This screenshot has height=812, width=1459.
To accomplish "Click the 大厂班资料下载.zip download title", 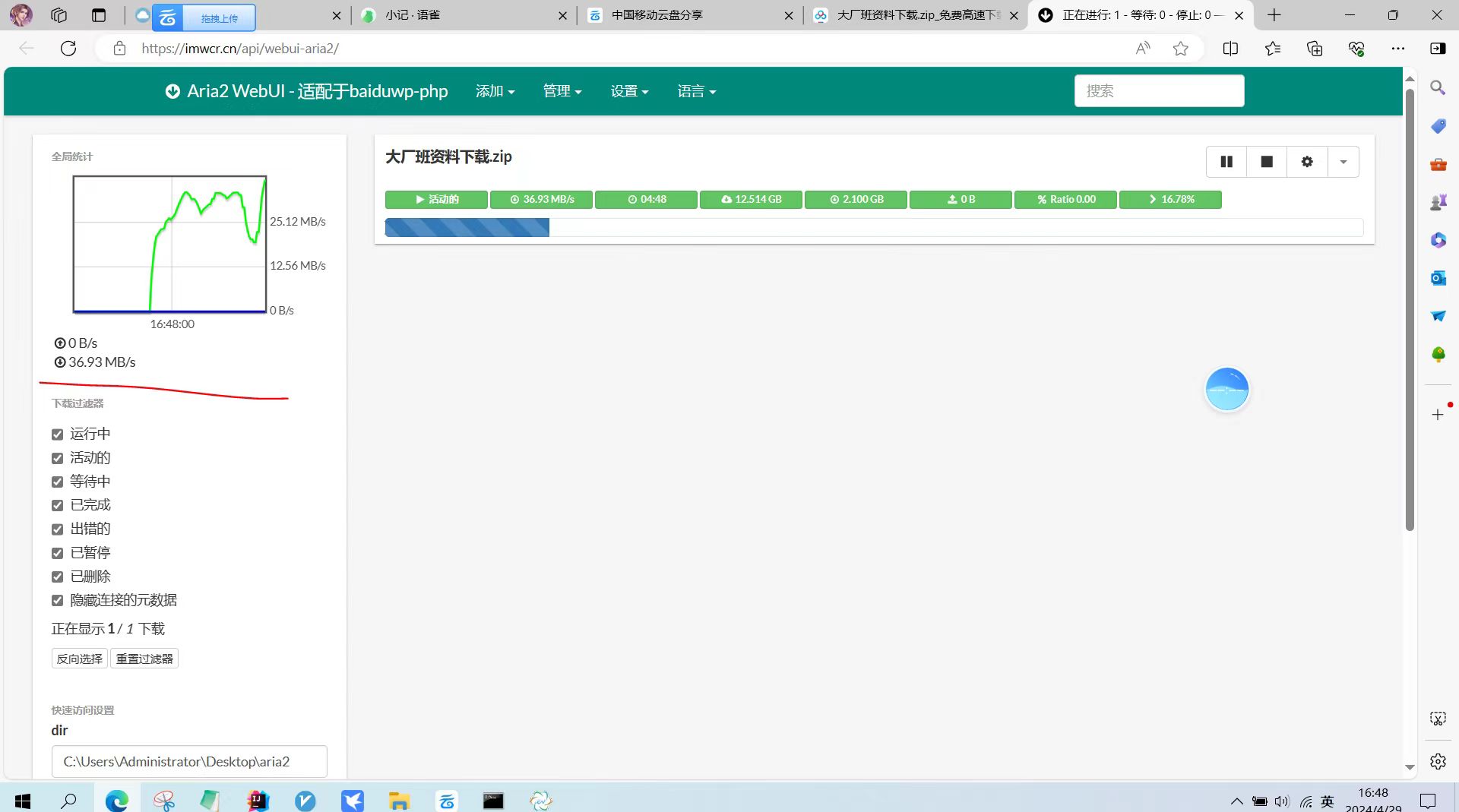I will point(448,156).
